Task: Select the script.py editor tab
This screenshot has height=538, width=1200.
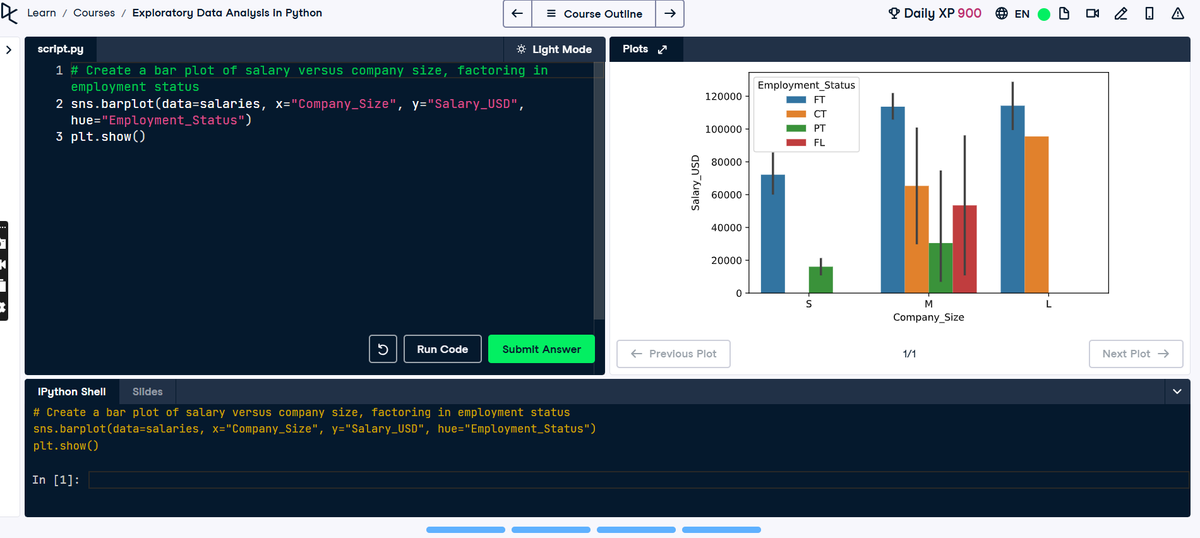Action: [x=60, y=49]
